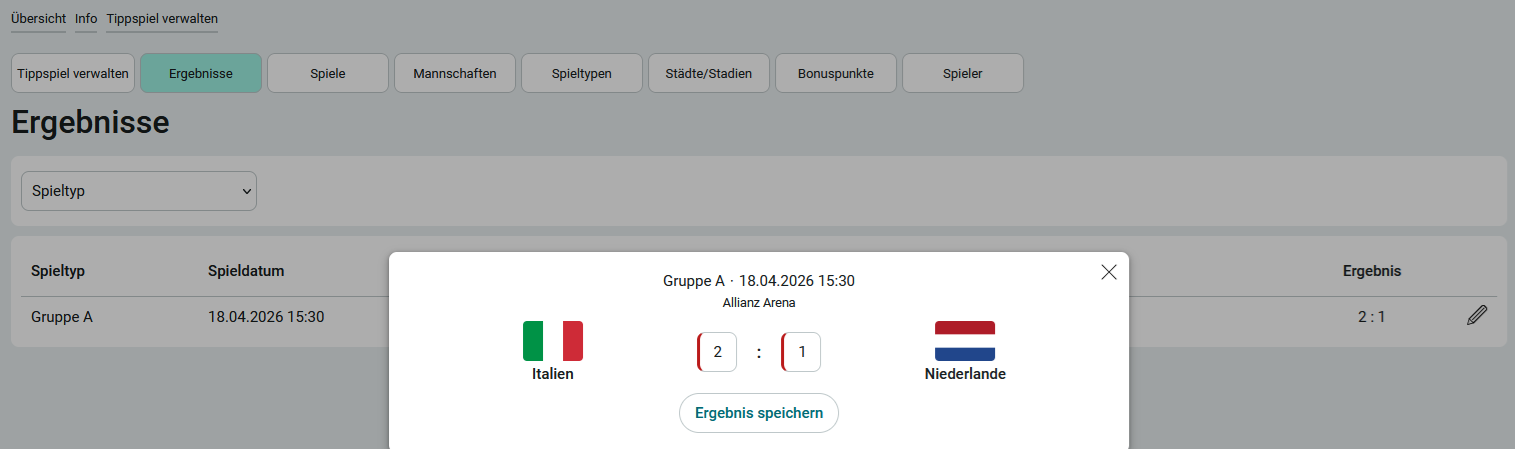Viewport: 1515px width, 449px height.
Task: Save result via Ergebnis speichern
Action: tap(759, 413)
